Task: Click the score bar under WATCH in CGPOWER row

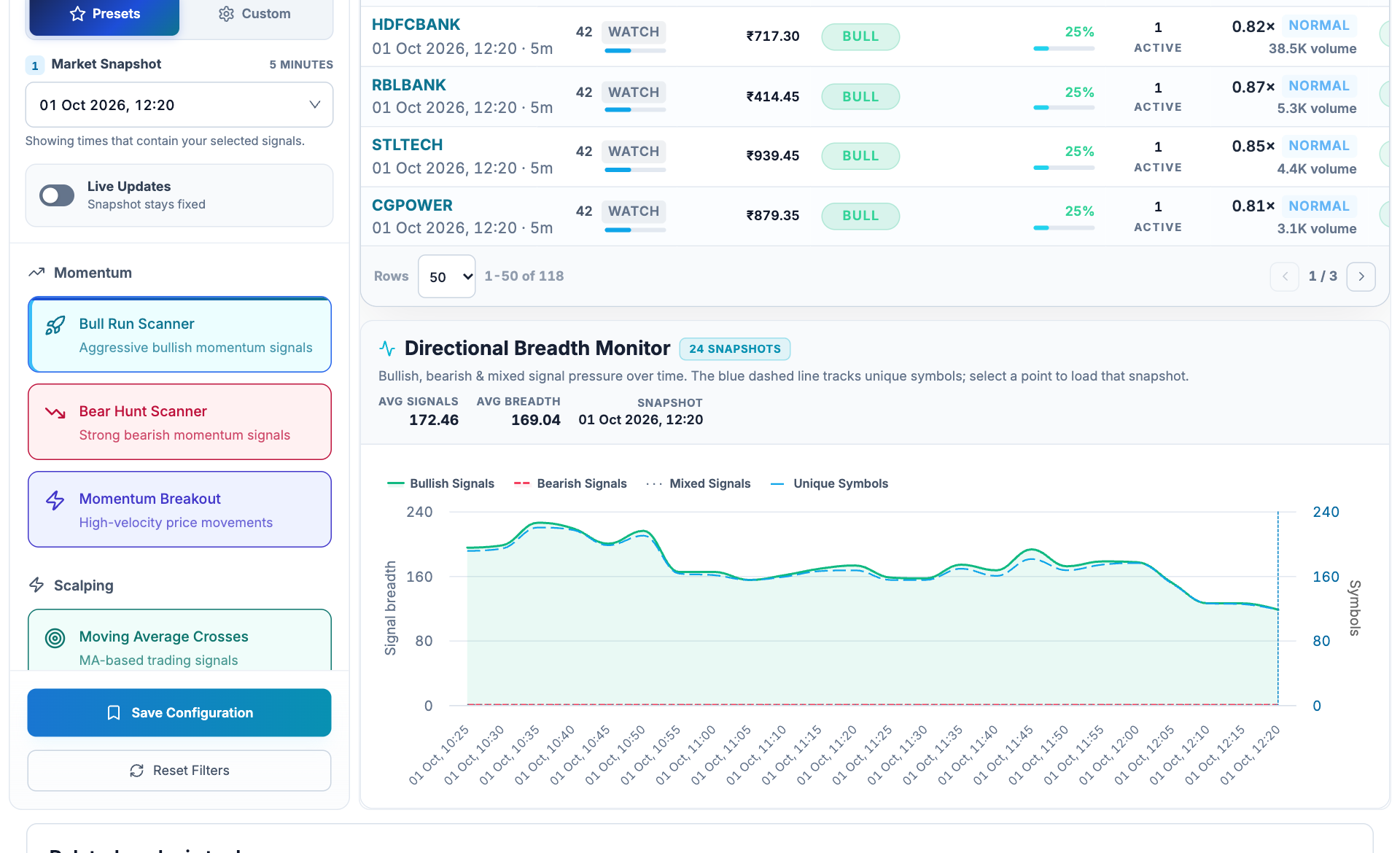Action: tap(635, 230)
